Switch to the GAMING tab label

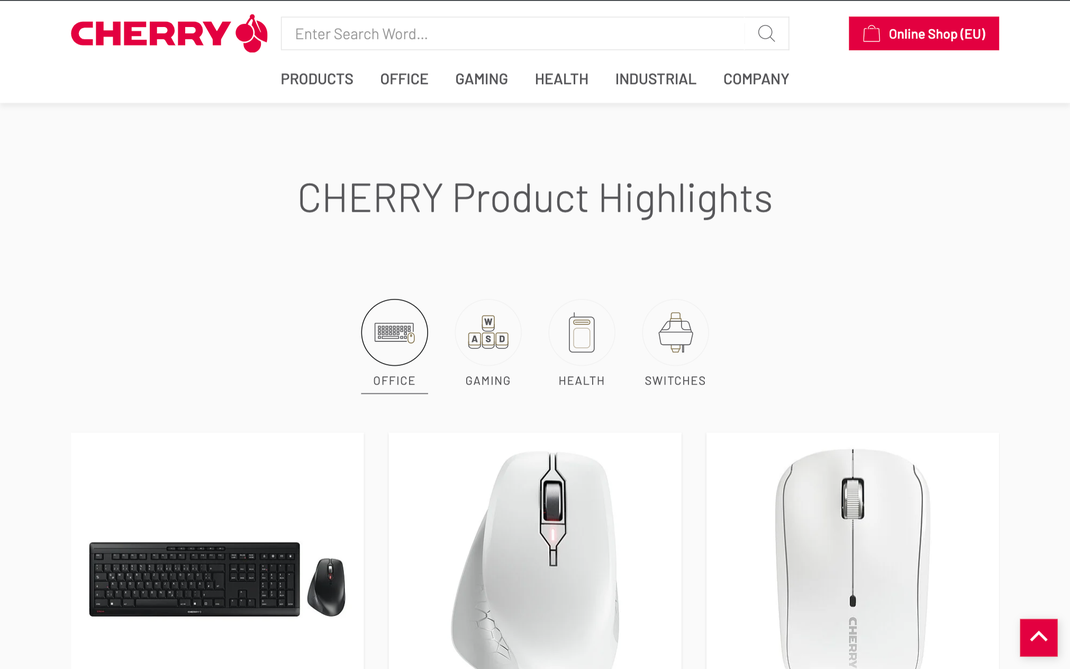point(488,381)
